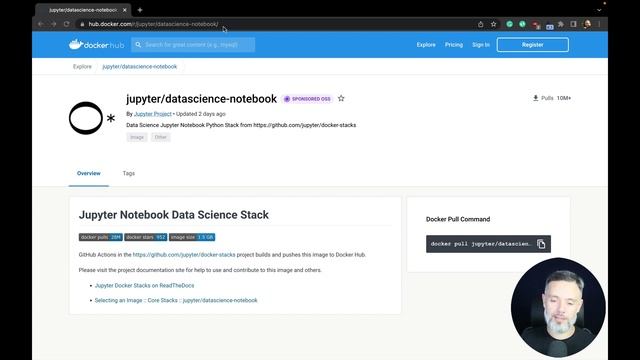Click the docker stars badge
640x360 pixels.
point(146,237)
